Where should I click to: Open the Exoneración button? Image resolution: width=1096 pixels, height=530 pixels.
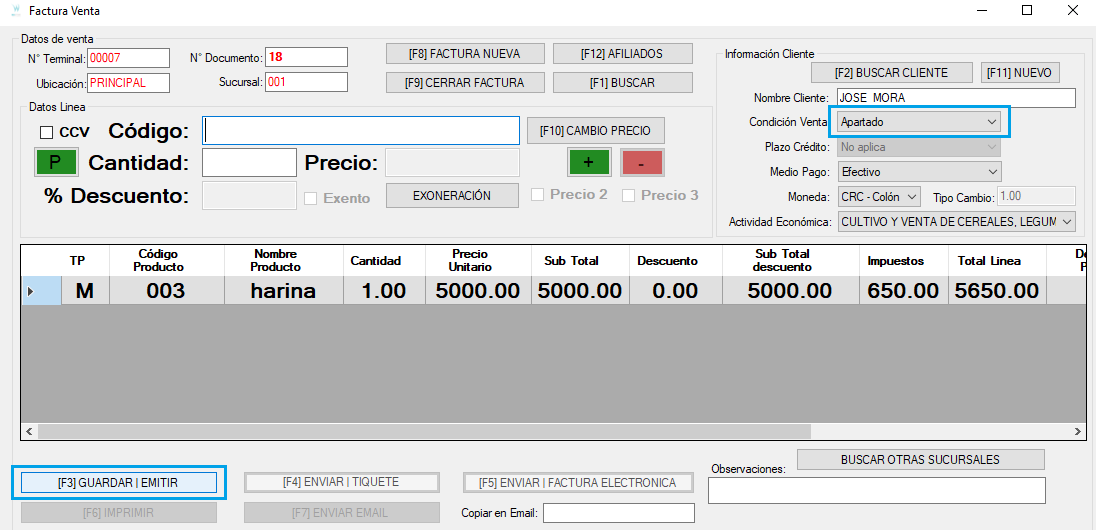pos(452,196)
